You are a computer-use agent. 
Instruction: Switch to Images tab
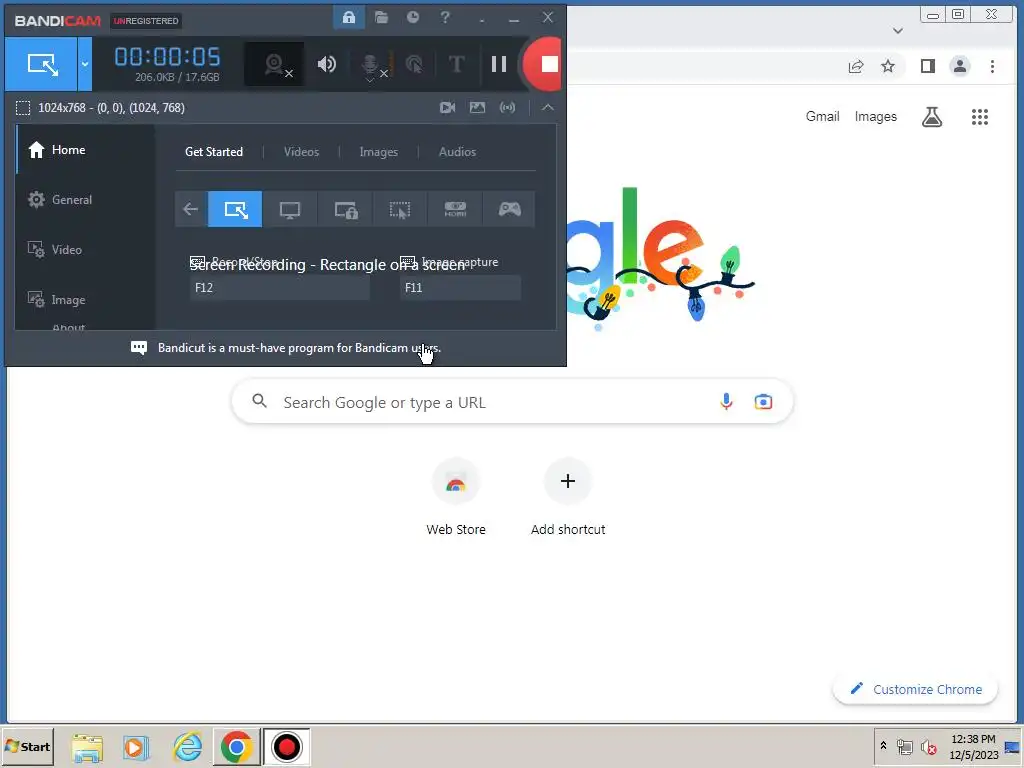tap(378, 152)
